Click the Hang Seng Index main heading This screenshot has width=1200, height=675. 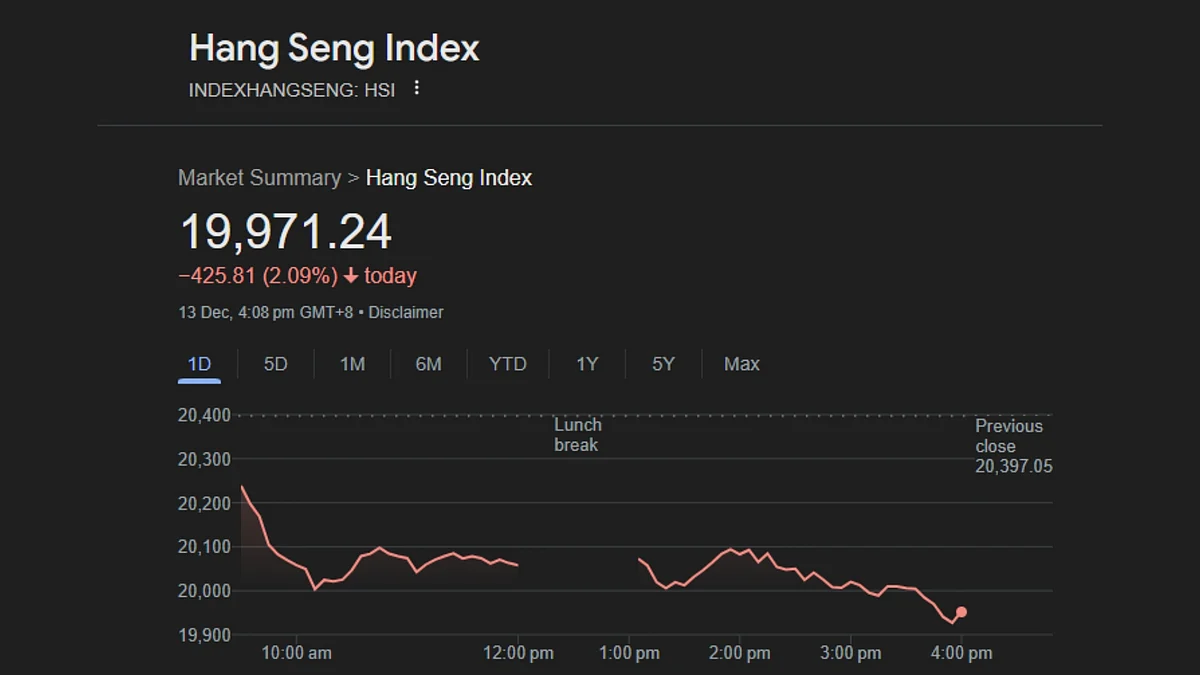point(334,48)
